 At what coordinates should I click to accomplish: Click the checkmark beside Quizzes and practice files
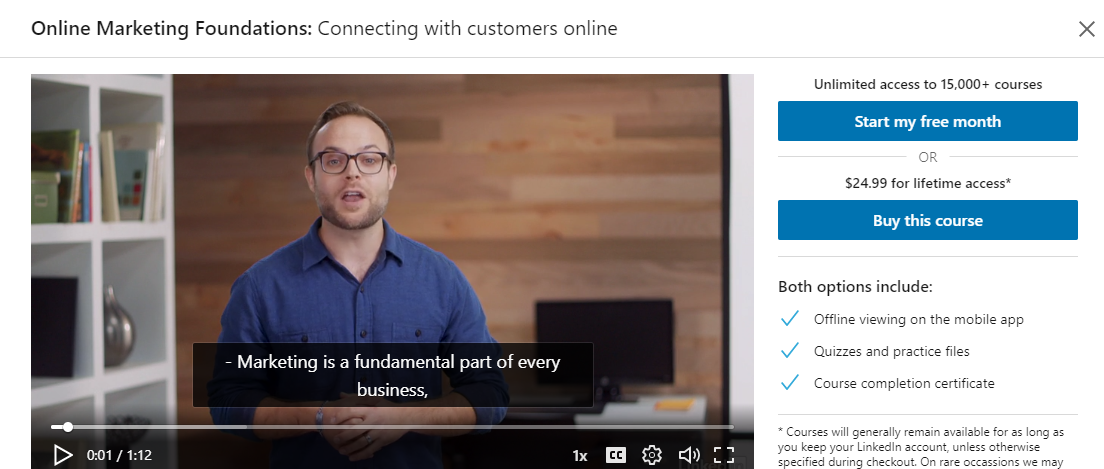(790, 351)
